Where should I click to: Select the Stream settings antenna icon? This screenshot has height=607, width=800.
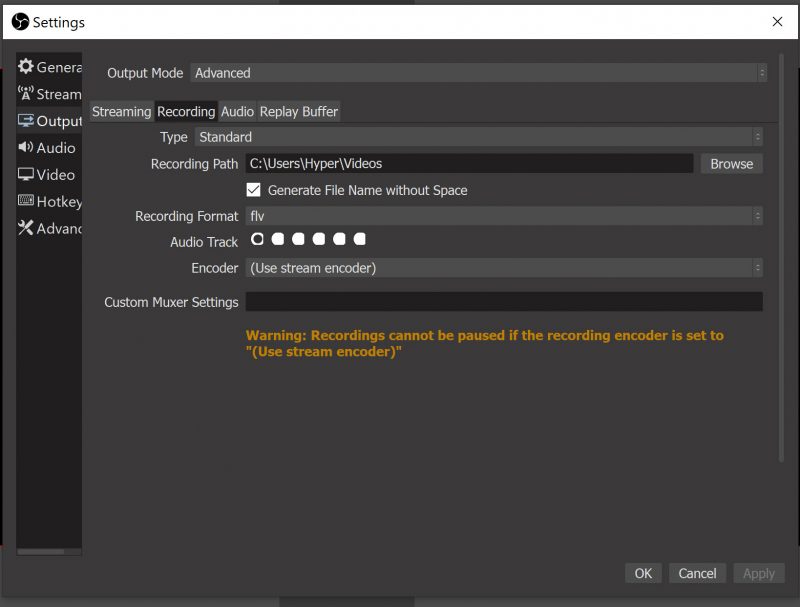point(26,94)
